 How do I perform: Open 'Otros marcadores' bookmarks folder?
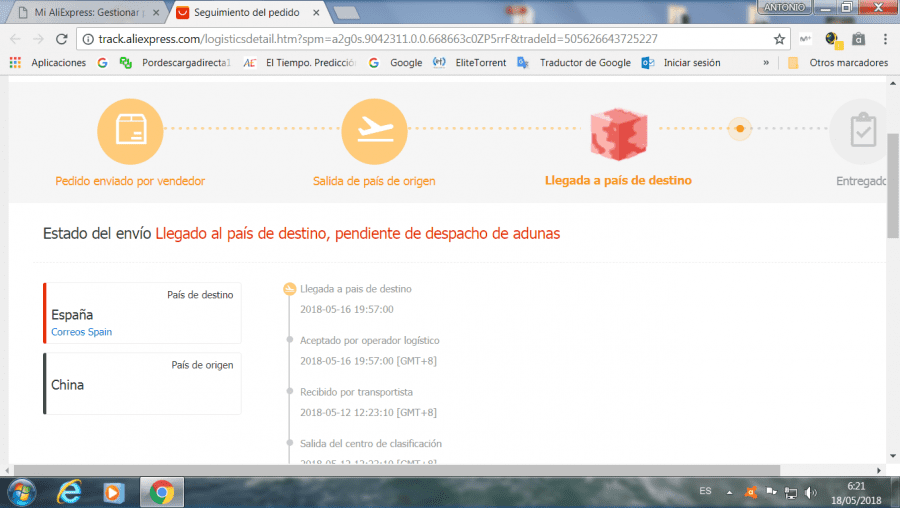(x=839, y=63)
